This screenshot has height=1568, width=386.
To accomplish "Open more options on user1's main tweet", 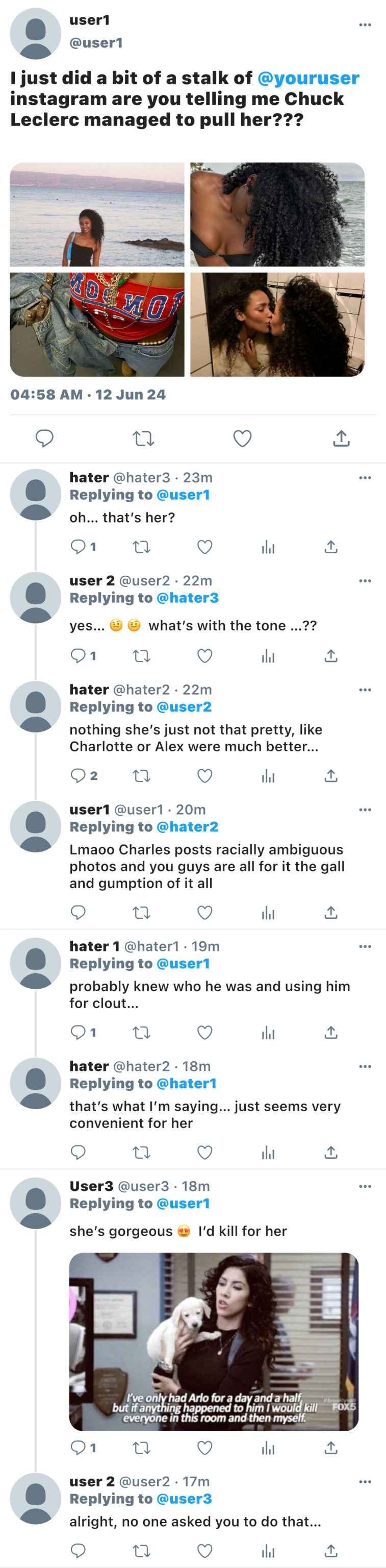I will [x=365, y=25].
